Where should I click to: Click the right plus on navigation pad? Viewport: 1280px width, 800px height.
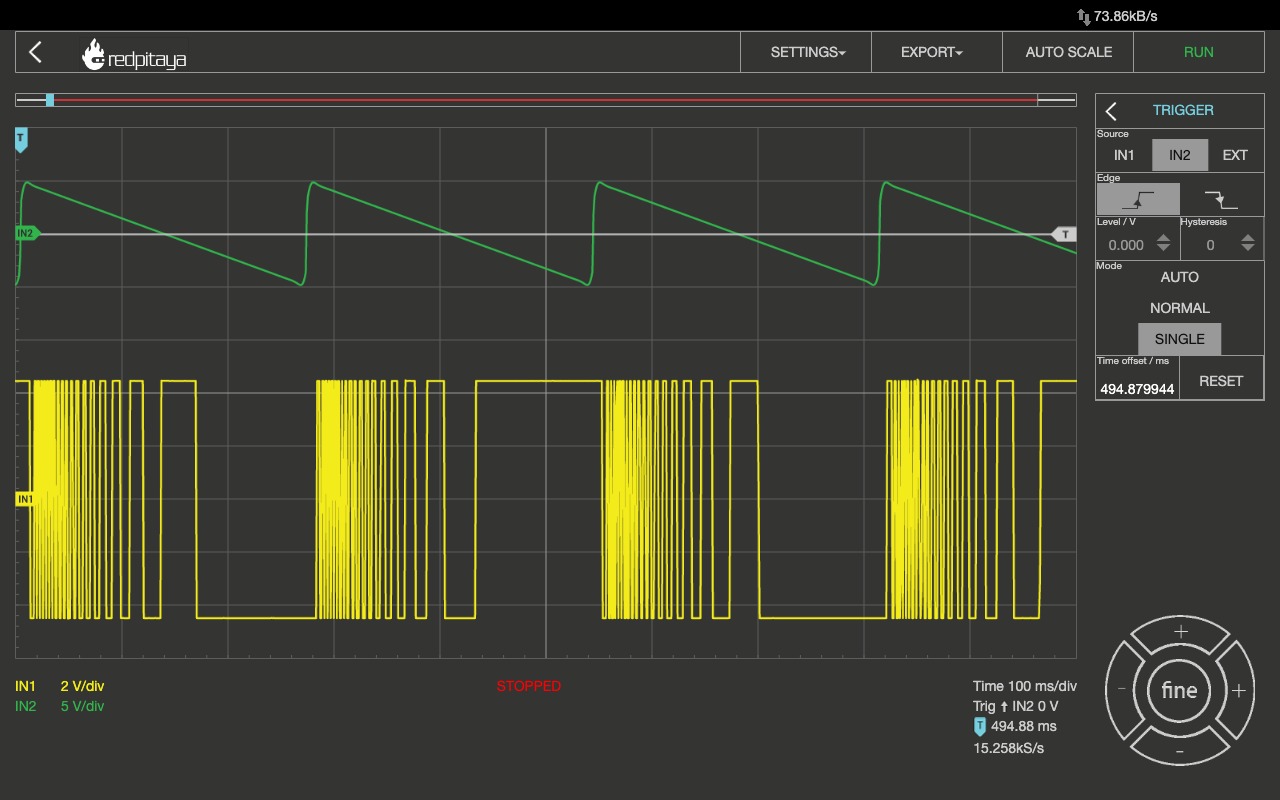[x=1238, y=690]
